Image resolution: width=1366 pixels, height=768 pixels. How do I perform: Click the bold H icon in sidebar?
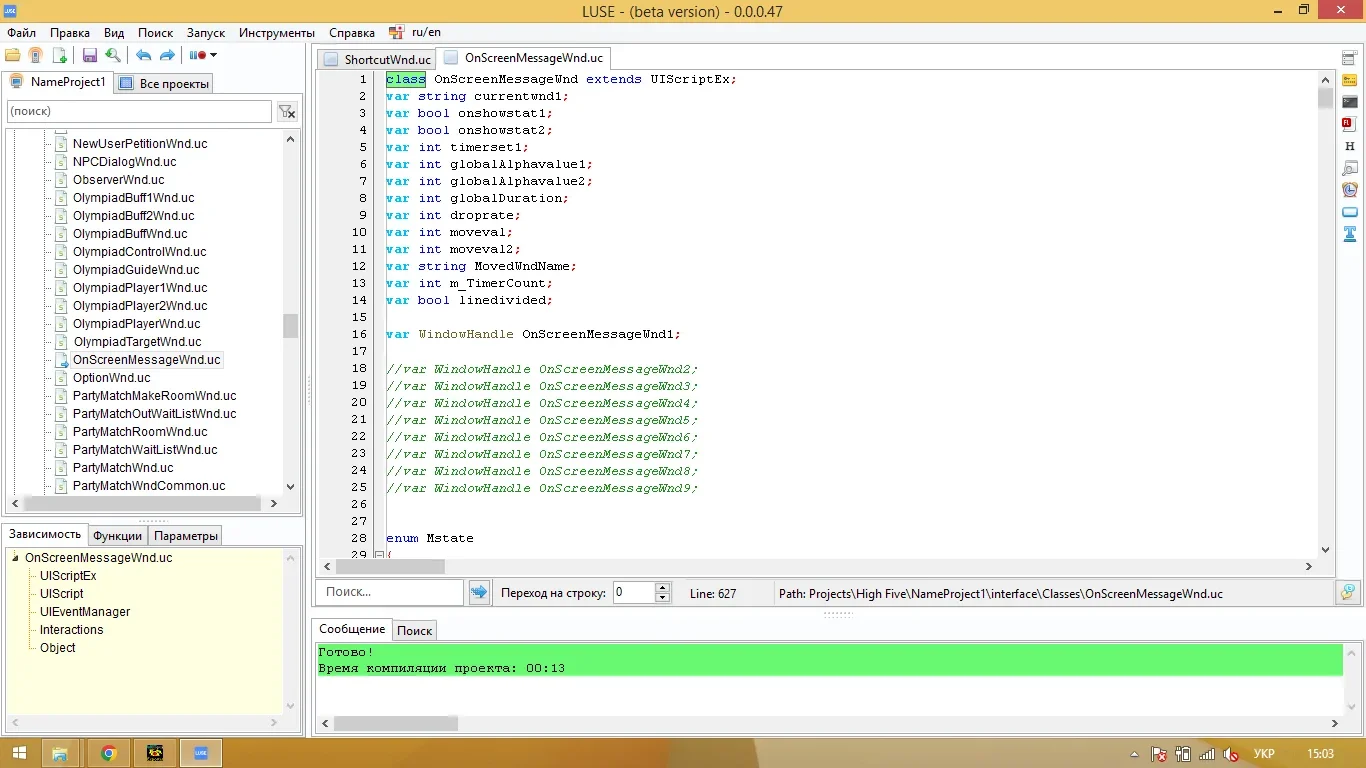point(1349,146)
